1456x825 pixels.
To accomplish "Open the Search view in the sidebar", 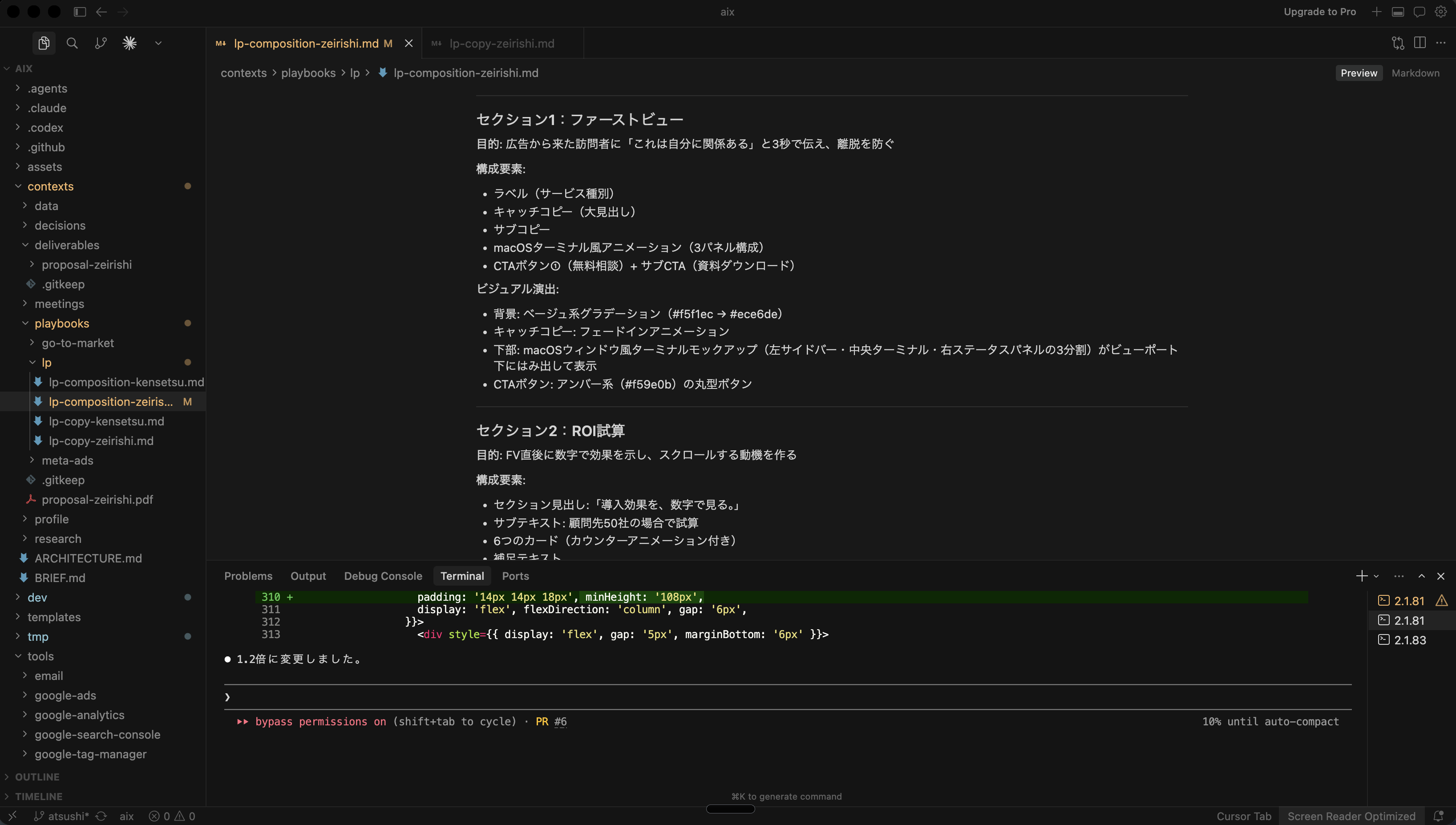I will 73,43.
